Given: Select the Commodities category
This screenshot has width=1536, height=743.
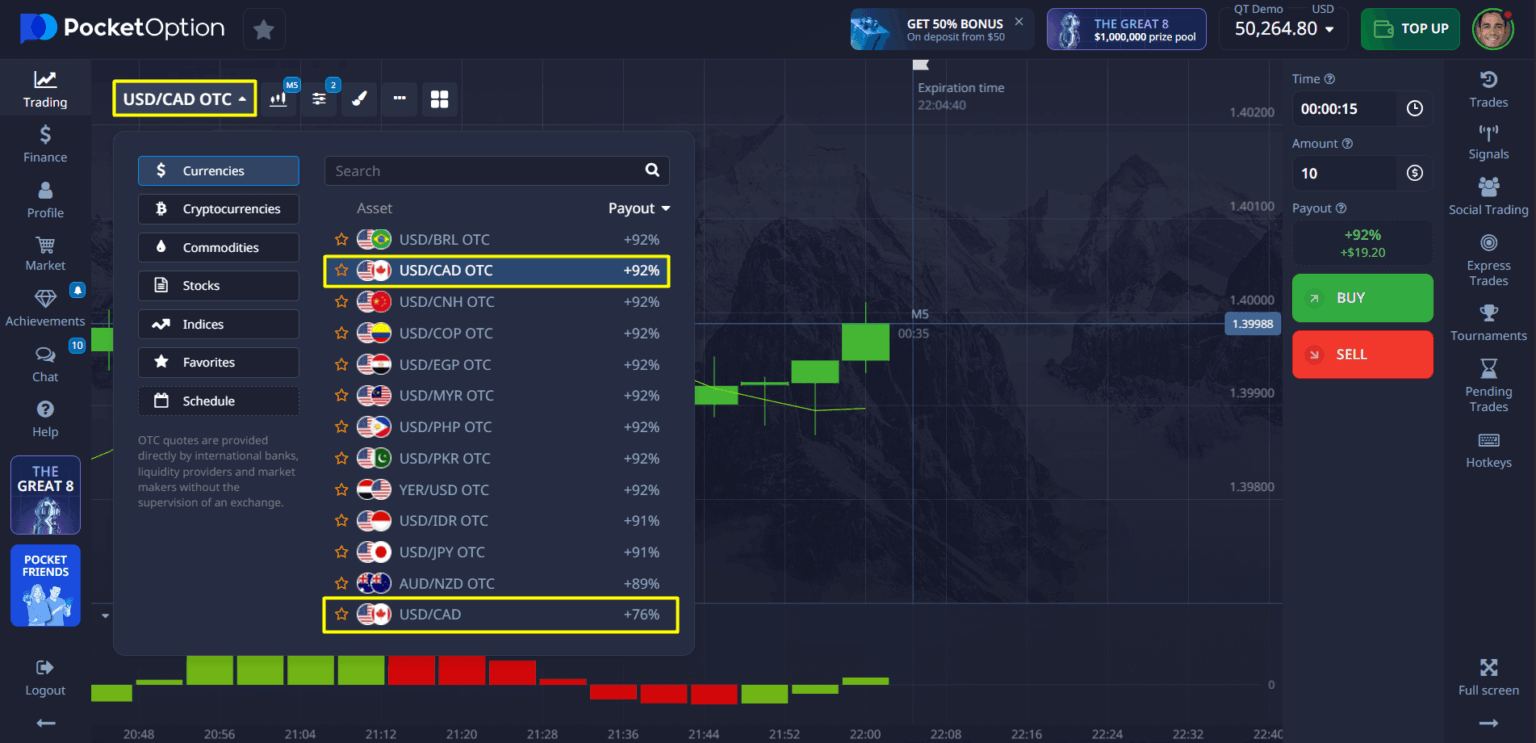Looking at the screenshot, I should [x=218, y=247].
